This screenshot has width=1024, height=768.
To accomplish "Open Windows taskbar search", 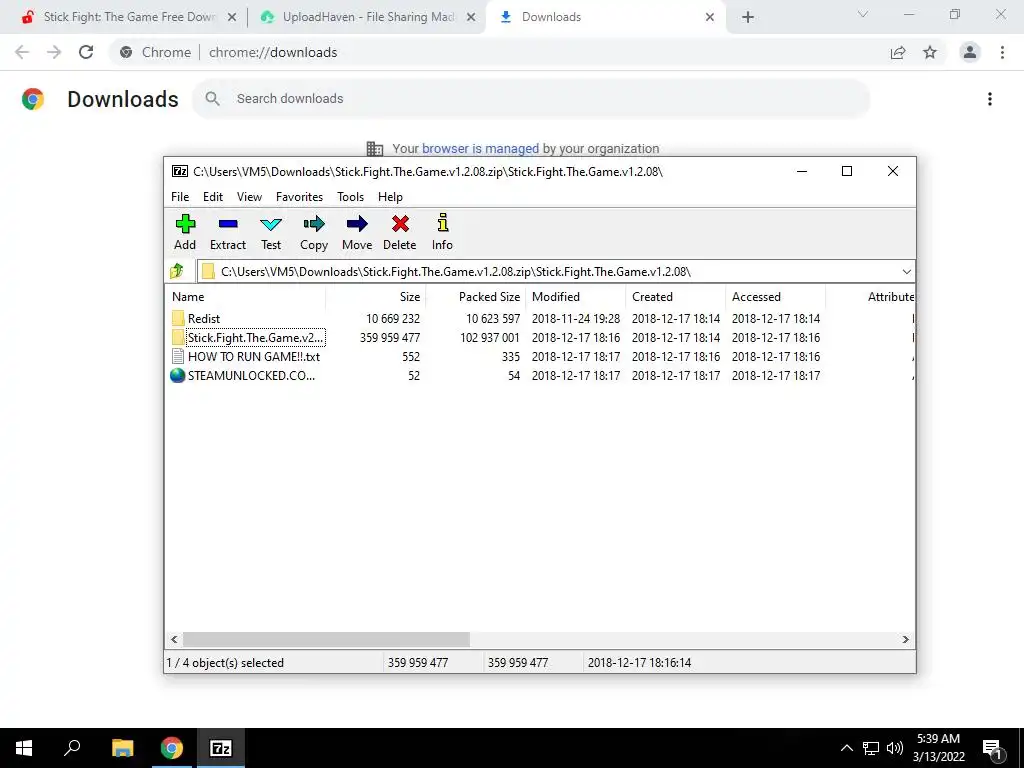I will [72, 748].
